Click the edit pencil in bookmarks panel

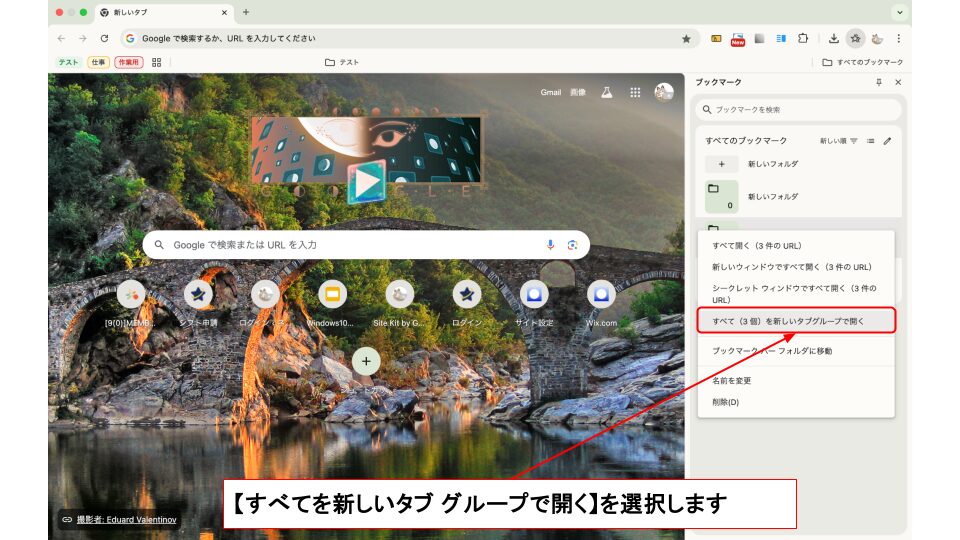(887, 141)
